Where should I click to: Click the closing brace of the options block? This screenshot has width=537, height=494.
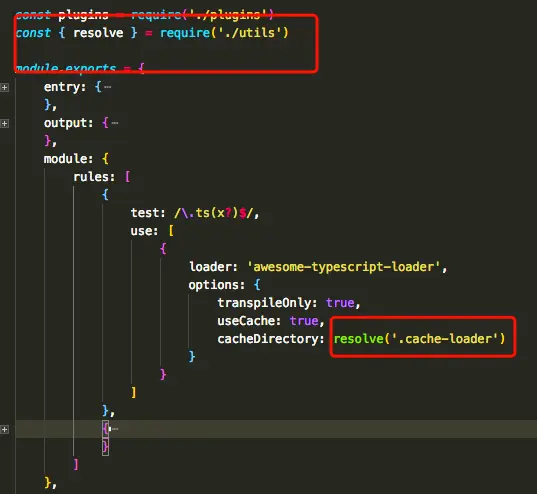pyautogui.click(x=192, y=357)
